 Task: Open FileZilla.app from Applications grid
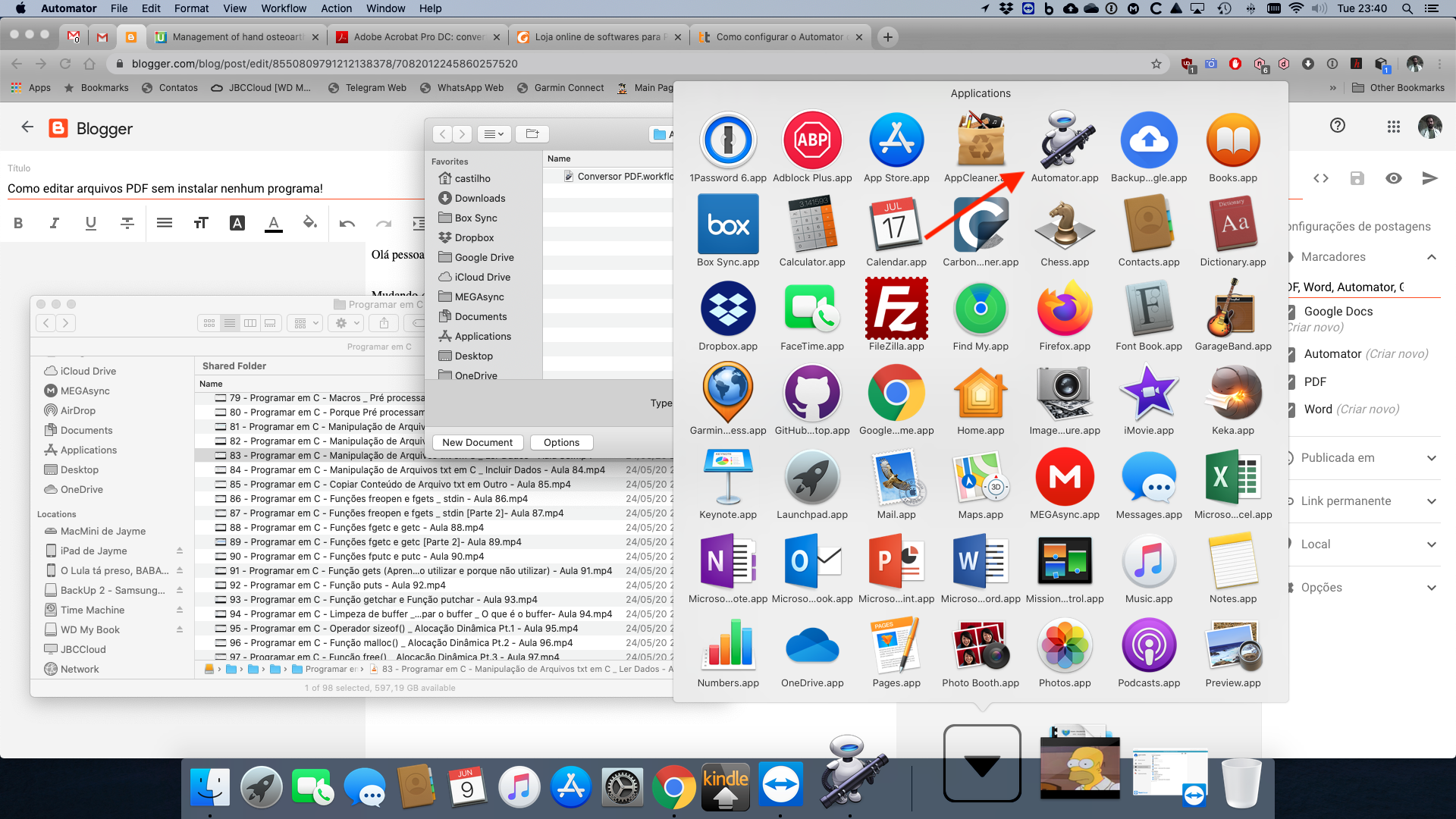coord(896,309)
